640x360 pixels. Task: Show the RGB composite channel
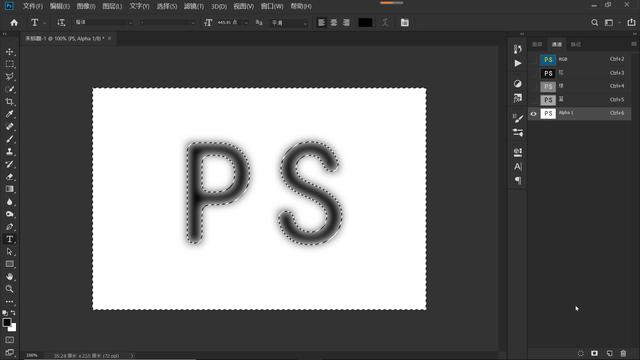[x=533, y=60]
